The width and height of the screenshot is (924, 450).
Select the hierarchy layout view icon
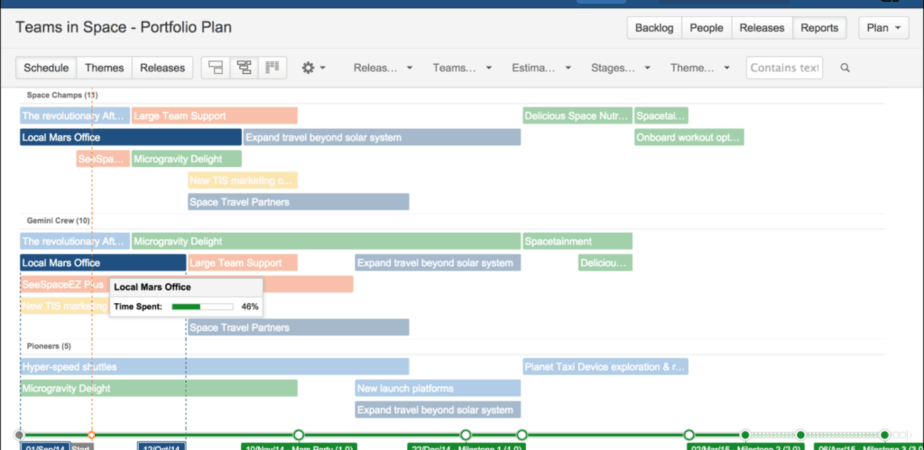[x=243, y=68]
